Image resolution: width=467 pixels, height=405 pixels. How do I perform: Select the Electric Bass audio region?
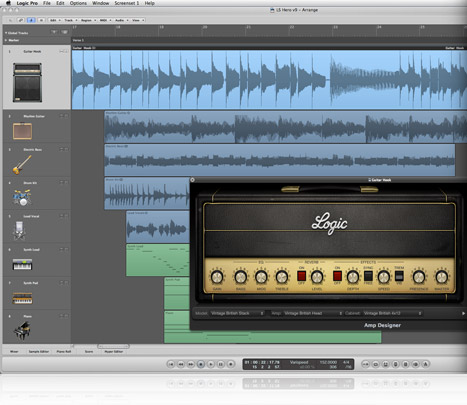(x=280, y=160)
